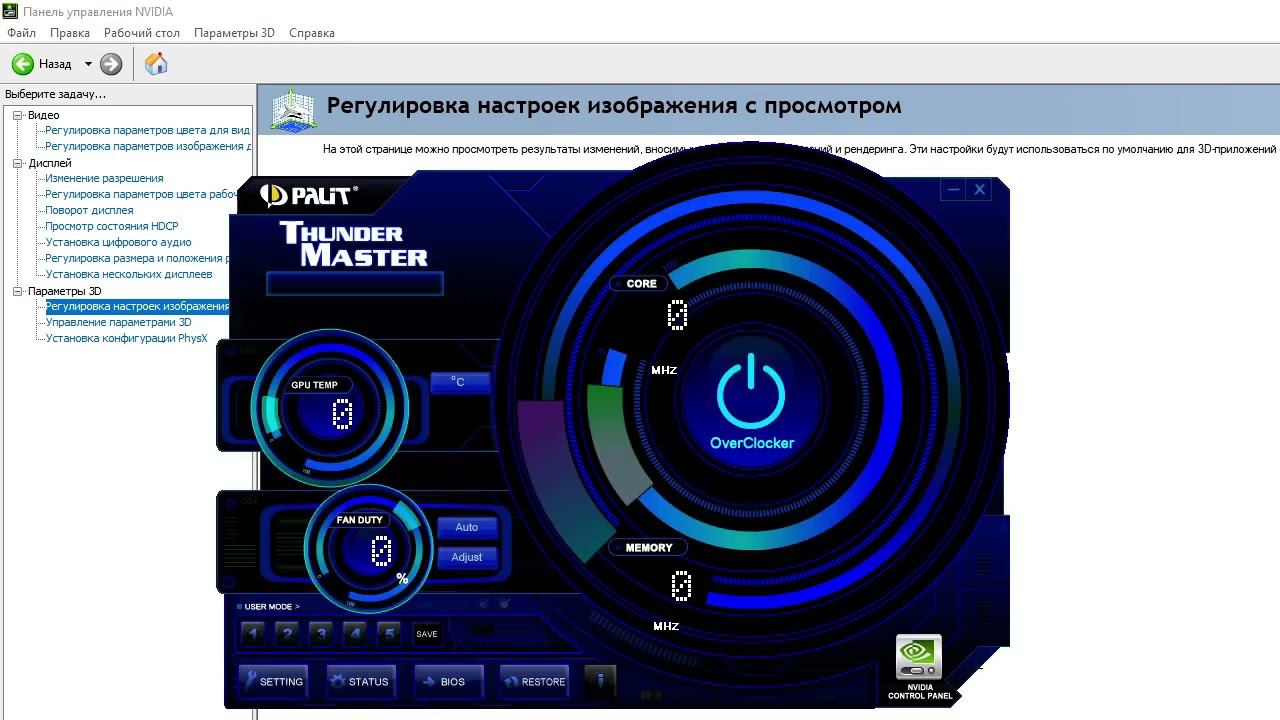Viewport: 1280px width, 720px height.
Task: Click the Дисплей category label
Action: (50, 163)
